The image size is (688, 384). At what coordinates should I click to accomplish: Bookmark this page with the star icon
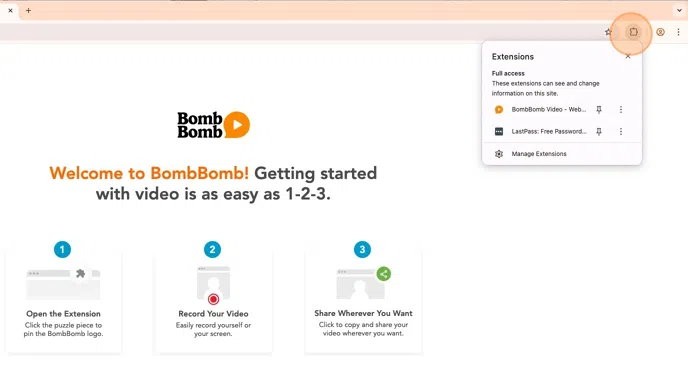point(608,32)
